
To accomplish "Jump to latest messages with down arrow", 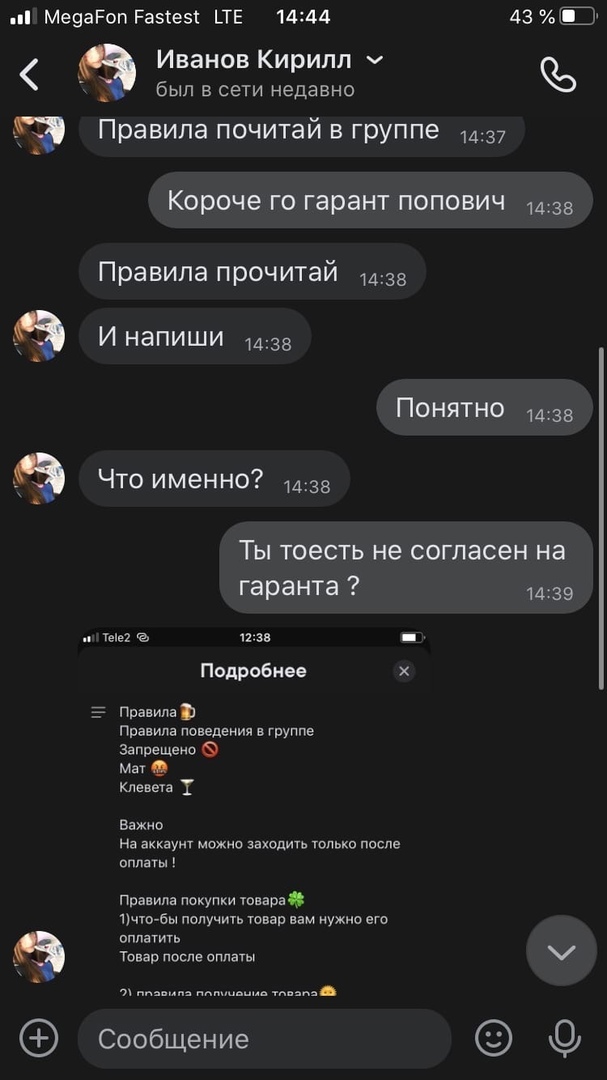I will point(562,951).
